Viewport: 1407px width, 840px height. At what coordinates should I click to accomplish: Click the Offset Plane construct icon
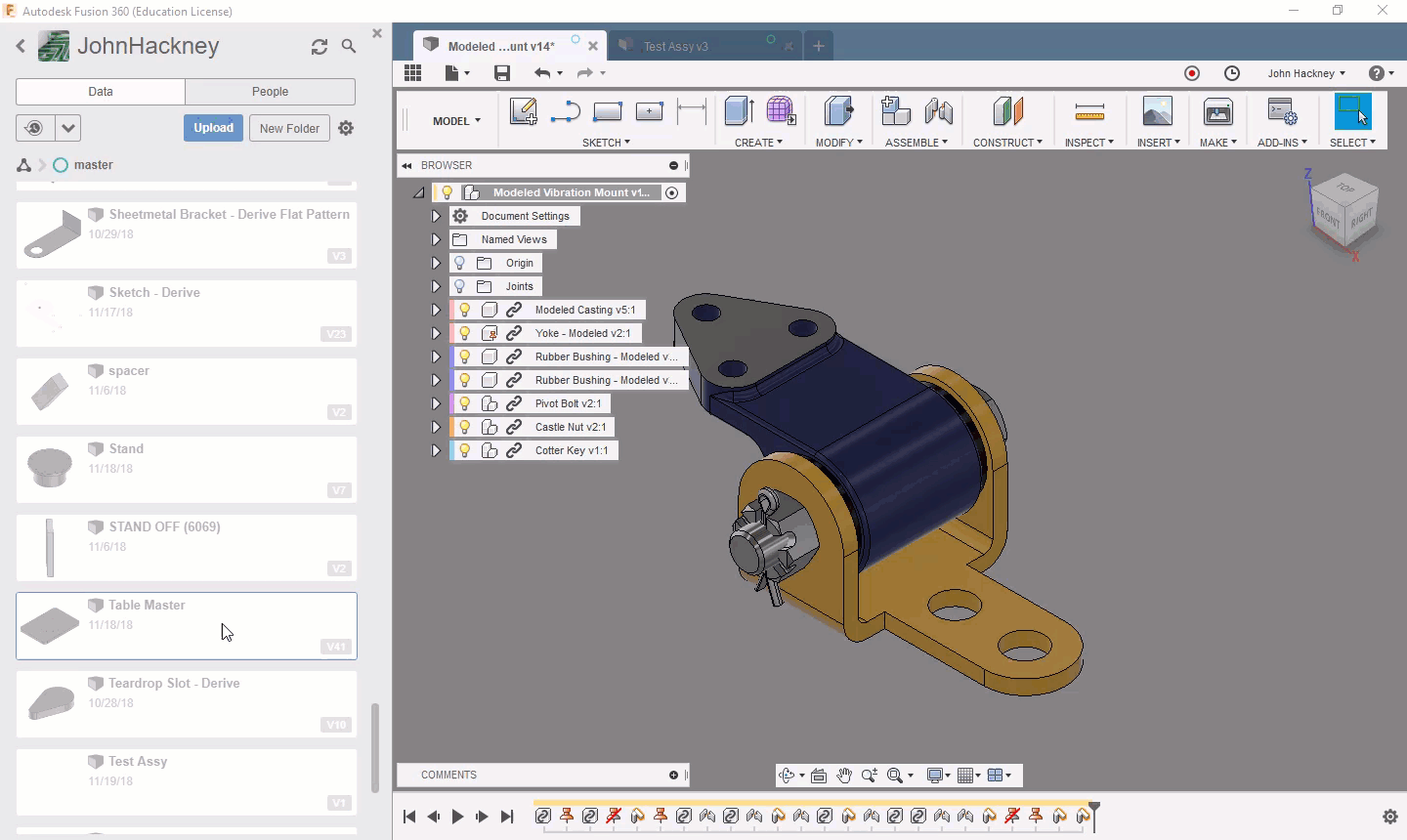click(x=1007, y=111)
